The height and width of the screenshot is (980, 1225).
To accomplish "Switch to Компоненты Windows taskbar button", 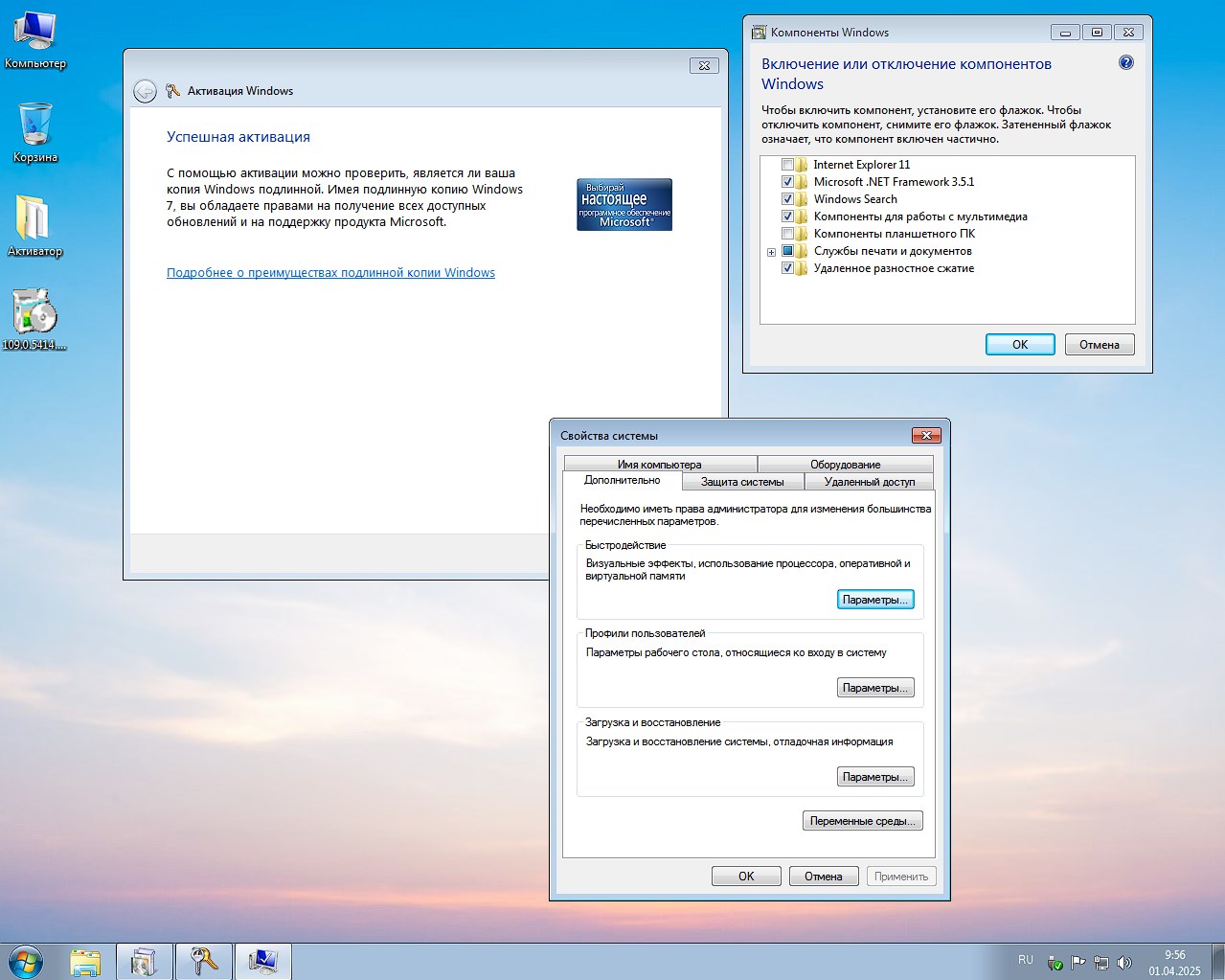I will coord(145,962).
